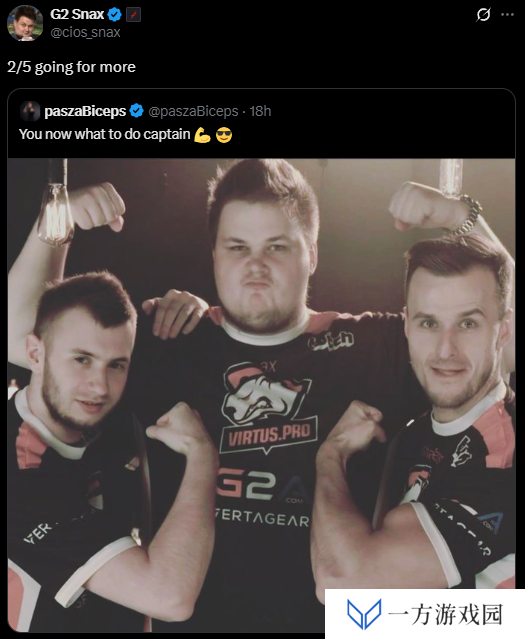Click G2 Snax's blue verified badge
Image resolution: width=525 pixels, height=639 pixels.
[x=115, y=15]
